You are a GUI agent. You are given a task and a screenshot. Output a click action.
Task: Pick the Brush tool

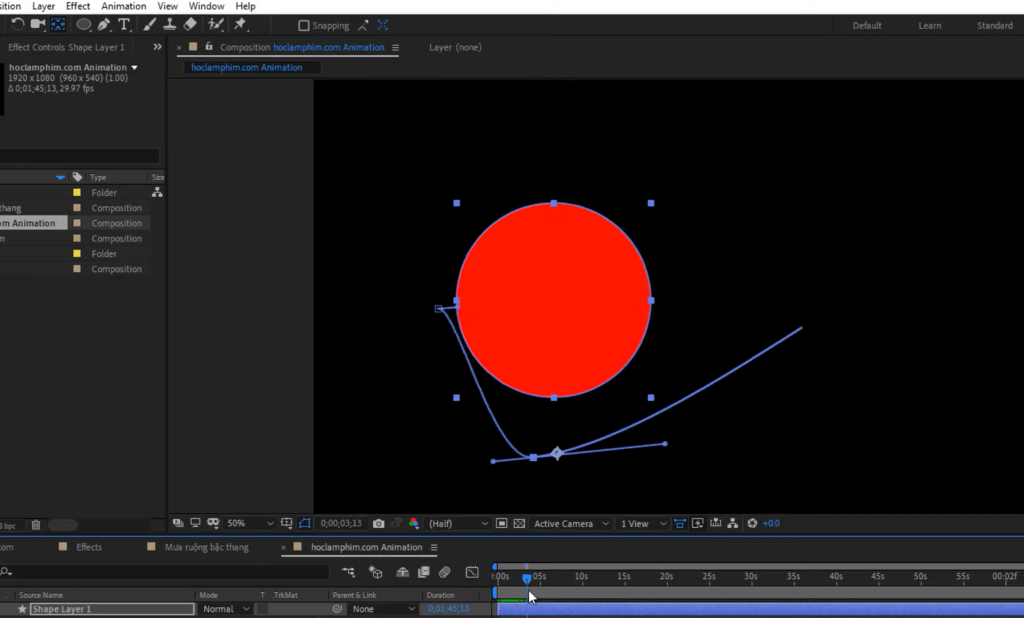point(149,25)
